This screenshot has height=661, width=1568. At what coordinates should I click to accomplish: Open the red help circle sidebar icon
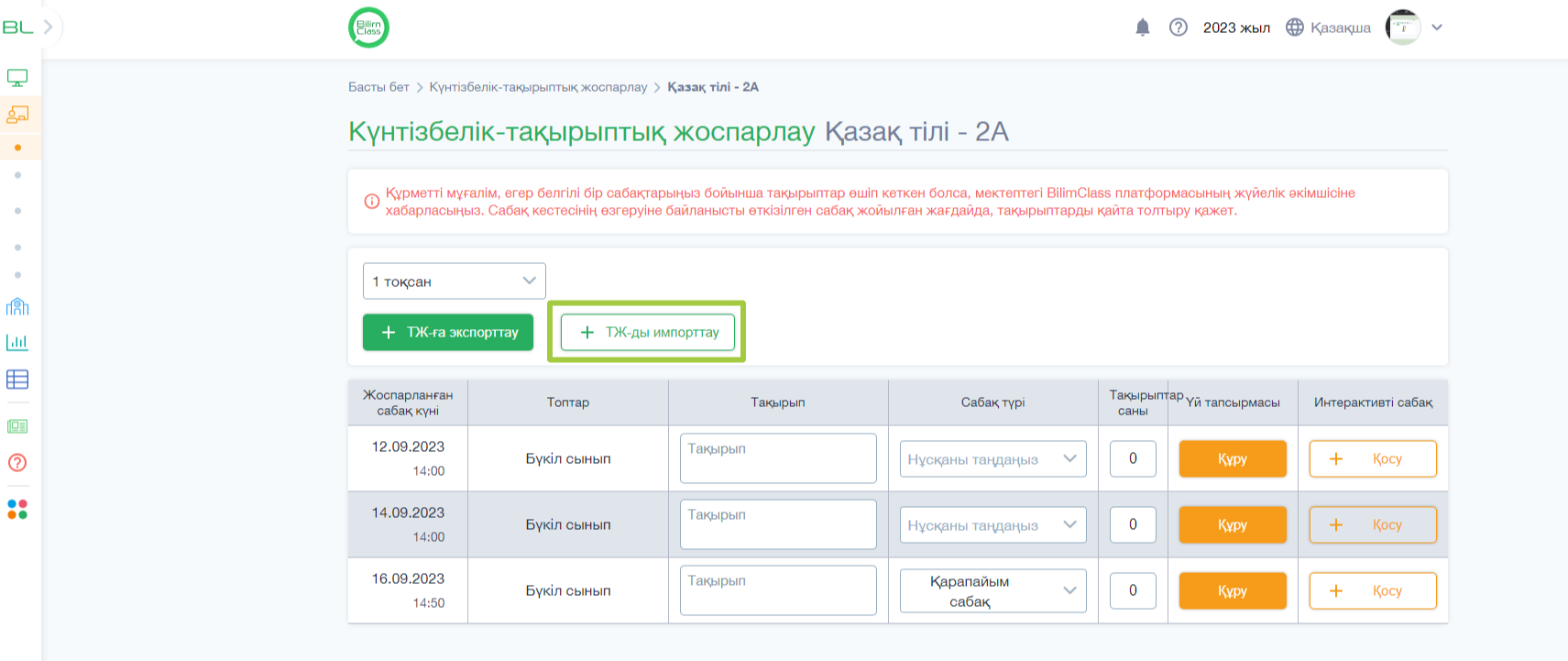point(17,463)
